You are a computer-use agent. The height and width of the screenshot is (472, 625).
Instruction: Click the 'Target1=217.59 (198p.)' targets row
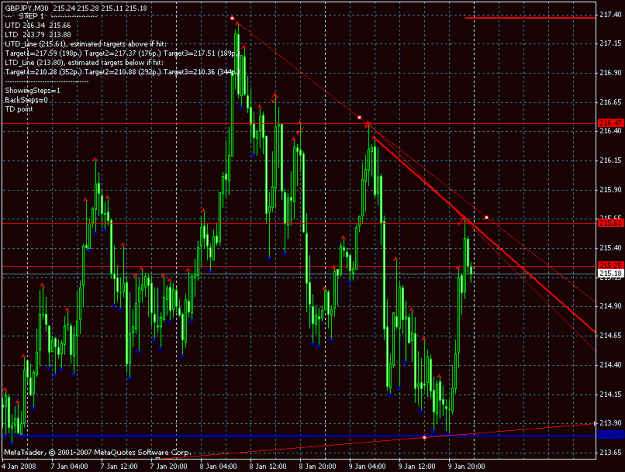[x=122, y=53]
